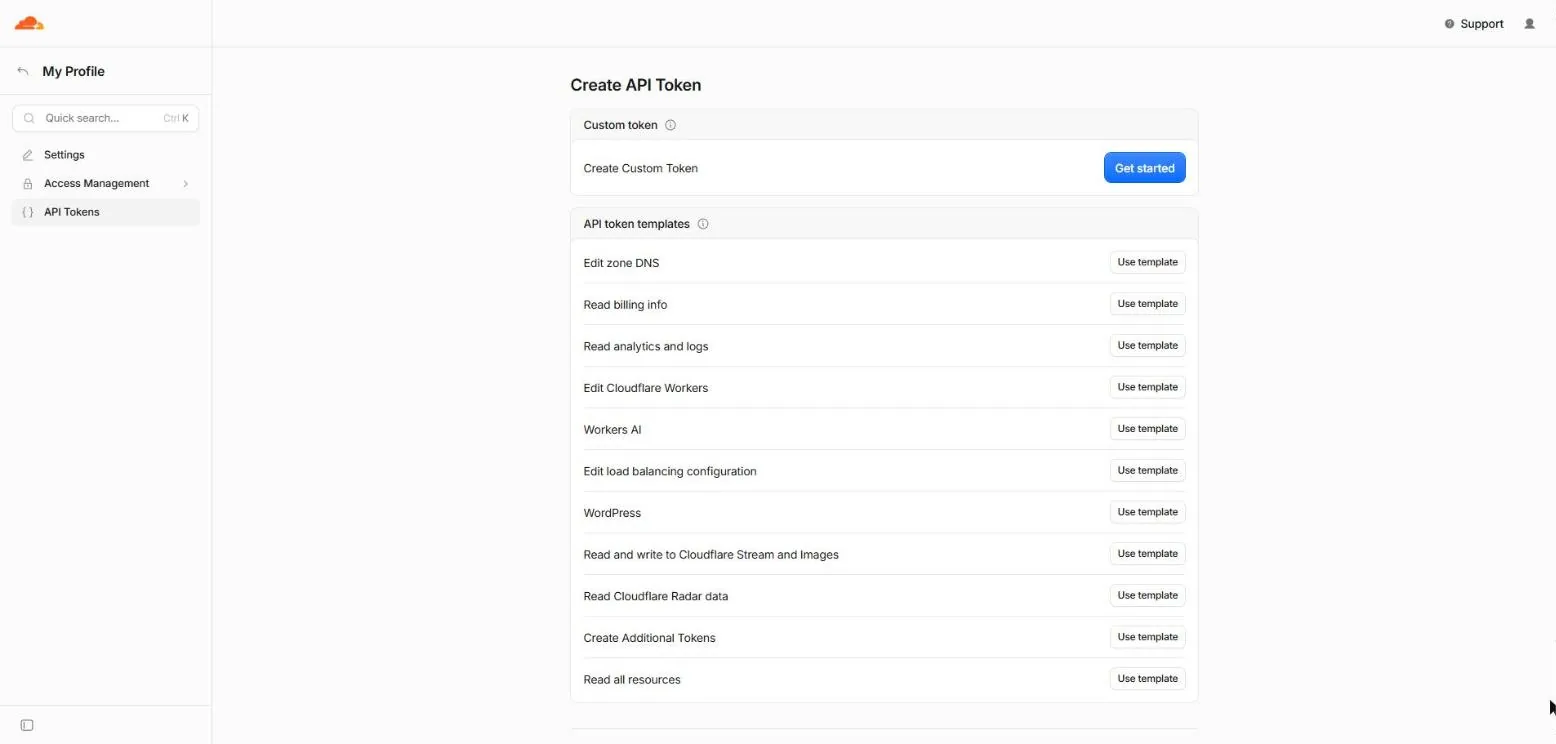Click the Edit zone DNS text
Viewport: 1556px width, 744px height.
(x=621, y=263)
